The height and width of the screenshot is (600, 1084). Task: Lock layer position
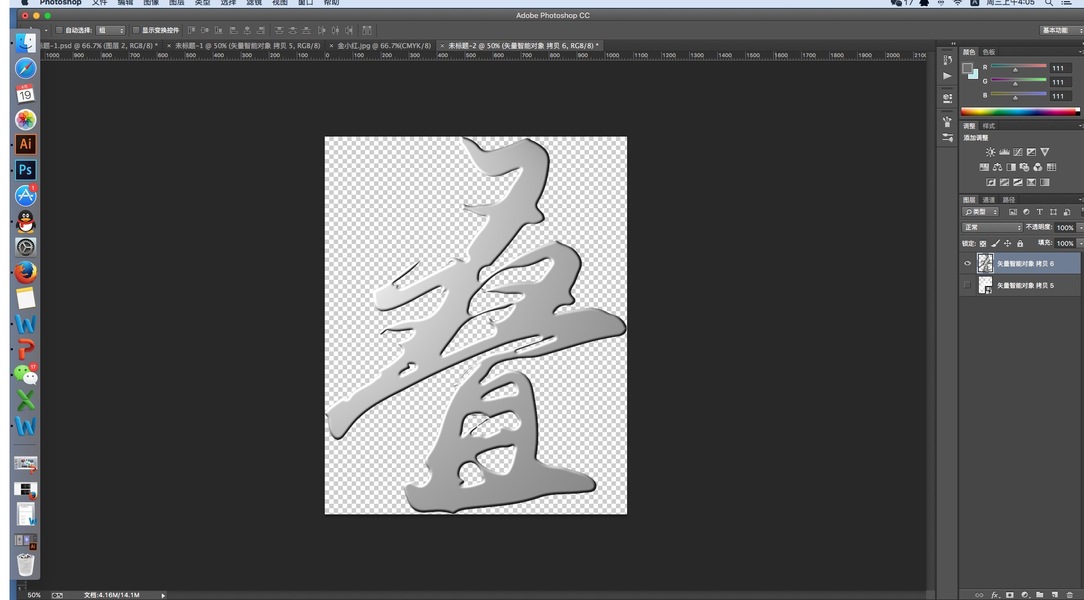click(x=1008, y=243)
